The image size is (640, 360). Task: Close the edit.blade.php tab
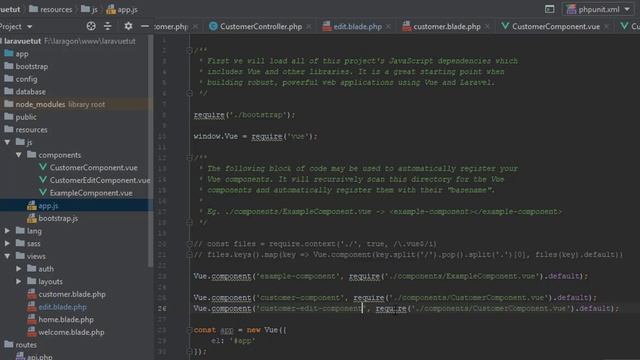[x=388, y=27]
